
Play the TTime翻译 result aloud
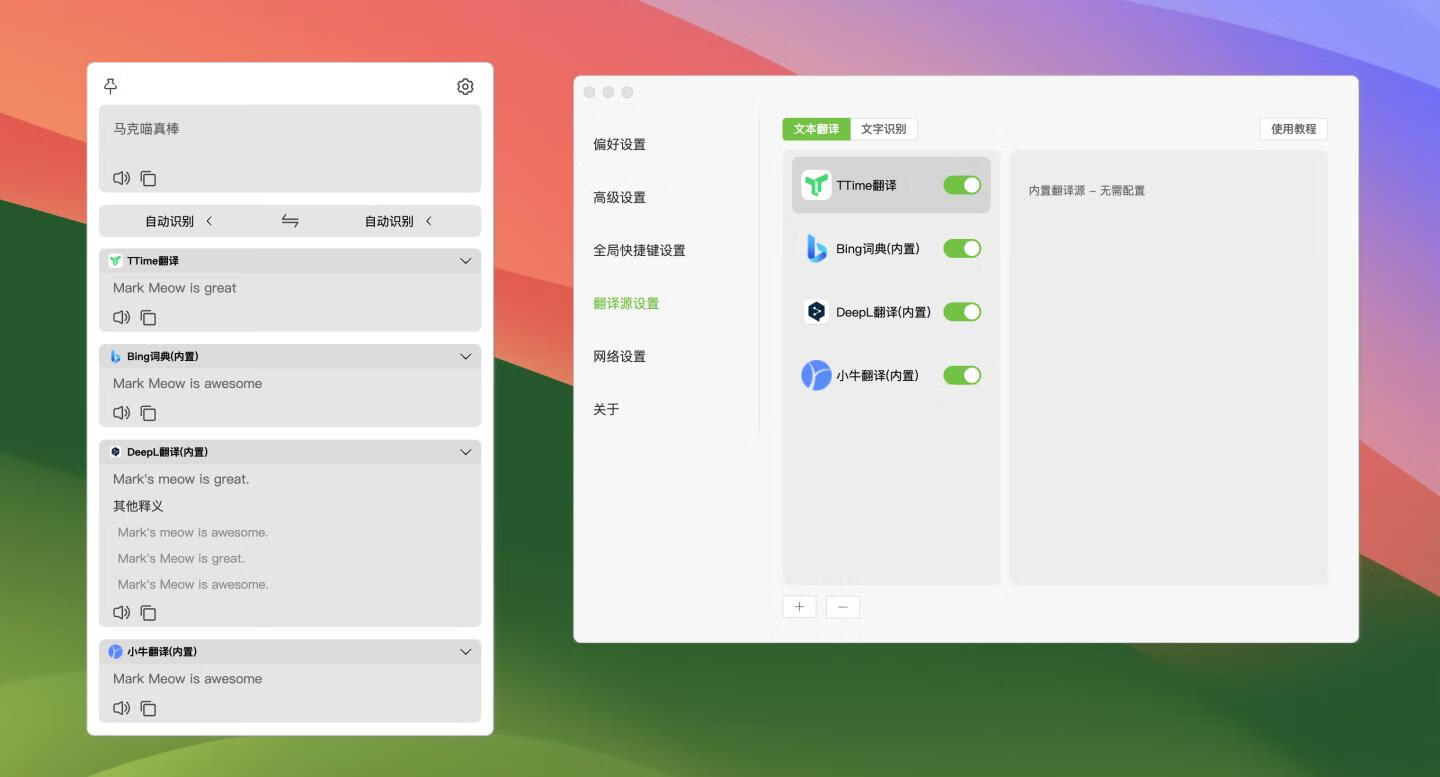[x=121, y=317]
